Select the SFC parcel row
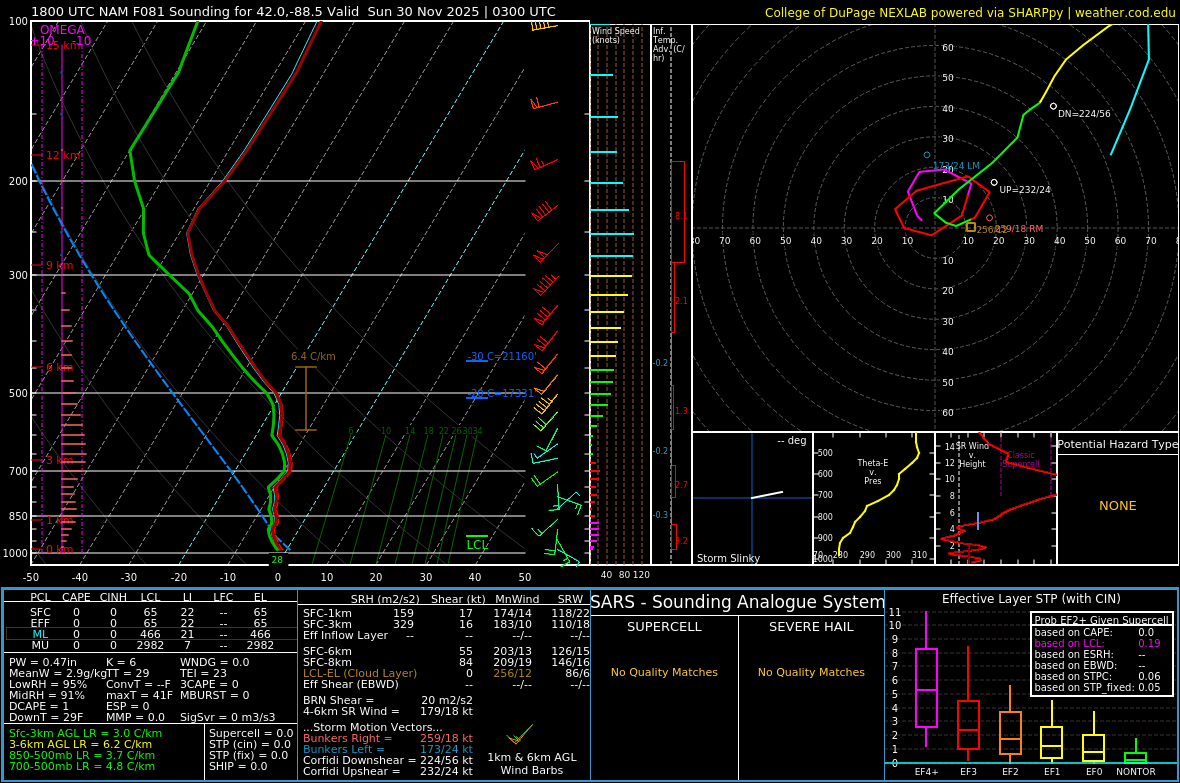1180x783 pixels. [151, 613]
